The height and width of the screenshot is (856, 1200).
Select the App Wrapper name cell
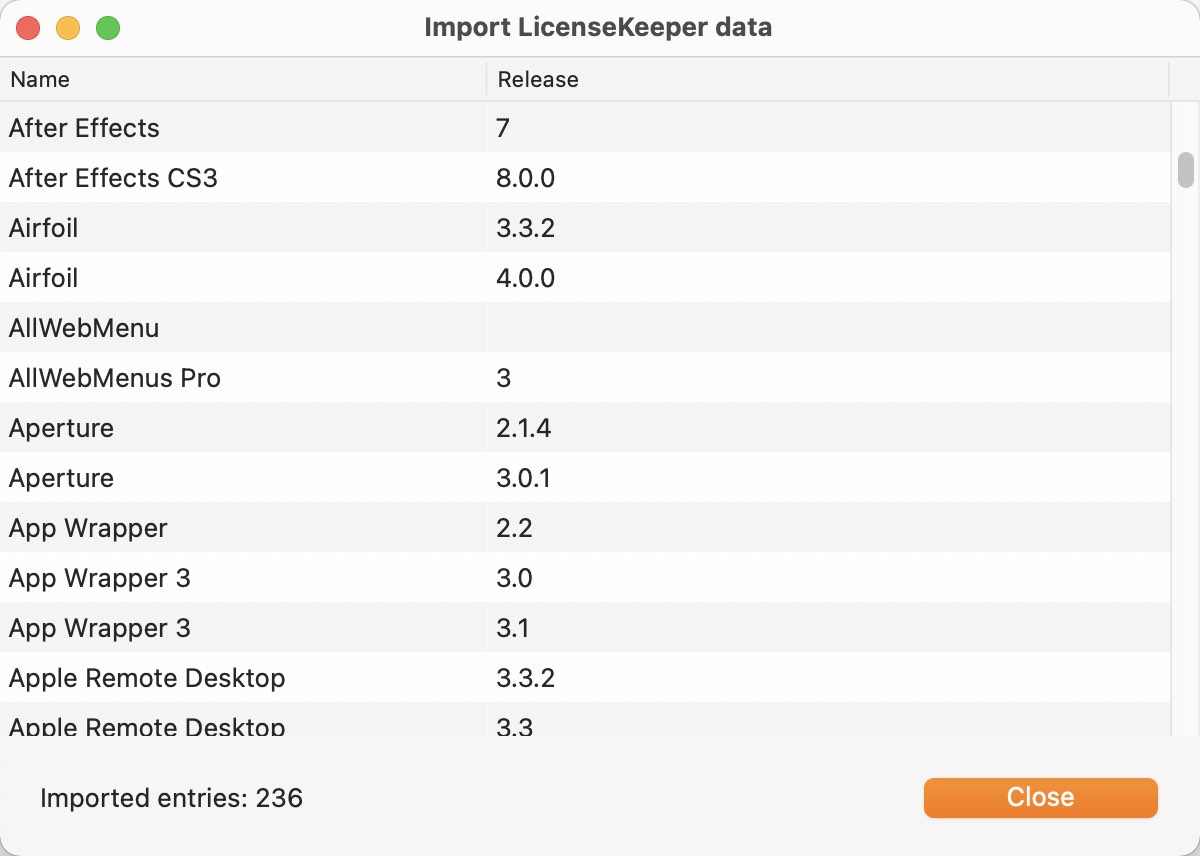[88, 528]
